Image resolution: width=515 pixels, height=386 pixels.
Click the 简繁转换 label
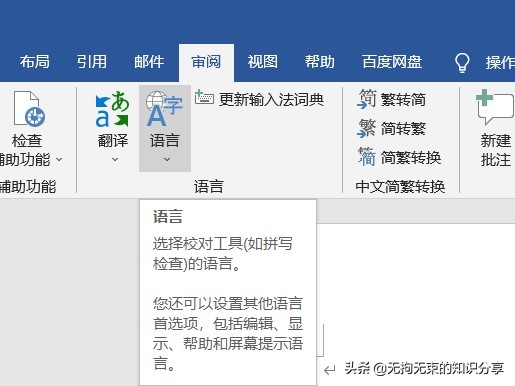[411, 158]
